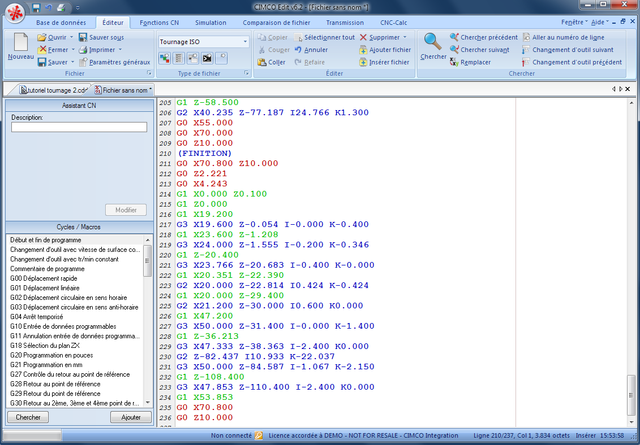640x445 pixels.
Task: Switch to Transmission tab
Action: click(345, 22)
